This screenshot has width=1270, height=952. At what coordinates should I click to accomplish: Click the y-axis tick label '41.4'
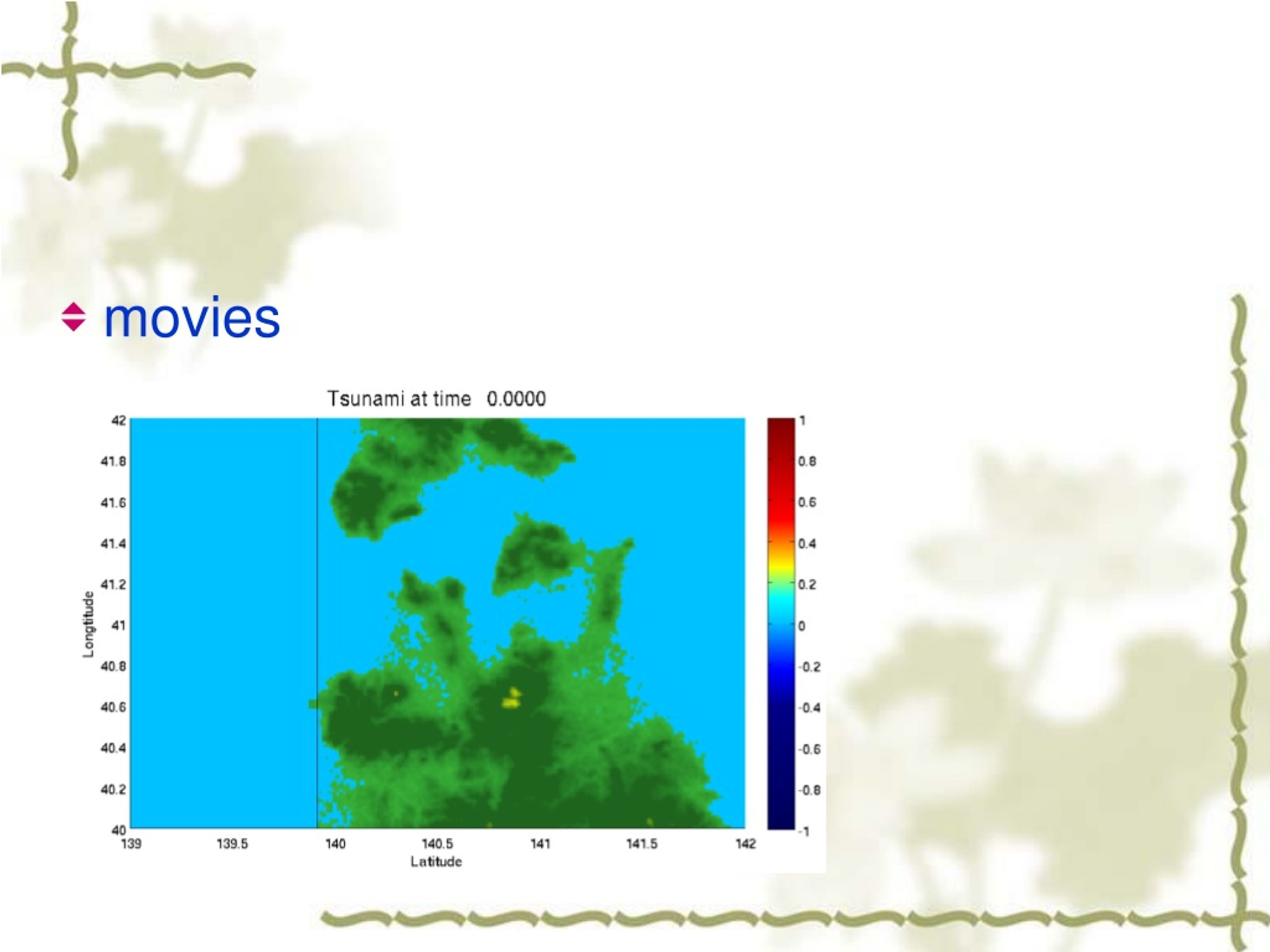[113, 543]
